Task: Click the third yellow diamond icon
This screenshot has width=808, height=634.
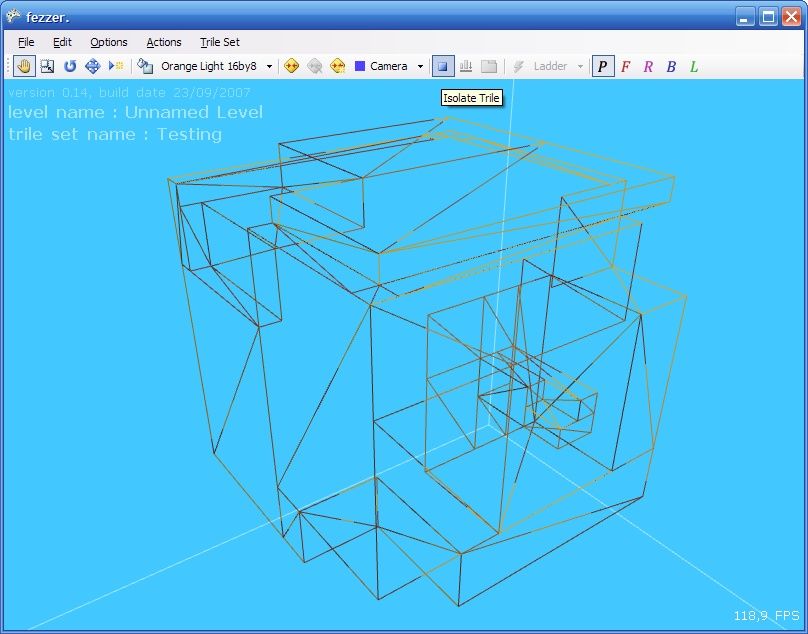Action: pos(337,66)
